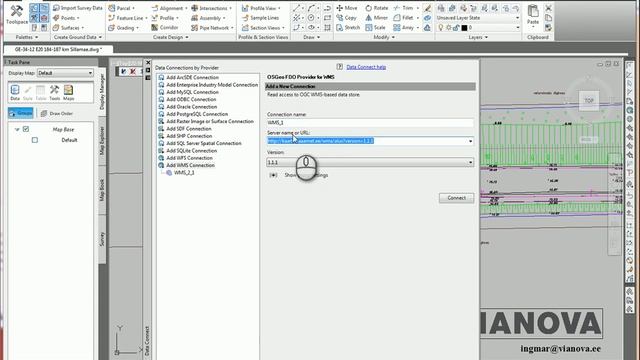Select the Feature Line tool
Image resolution: width=640 pixels, height=360 pixels.
tap(128, 18)
